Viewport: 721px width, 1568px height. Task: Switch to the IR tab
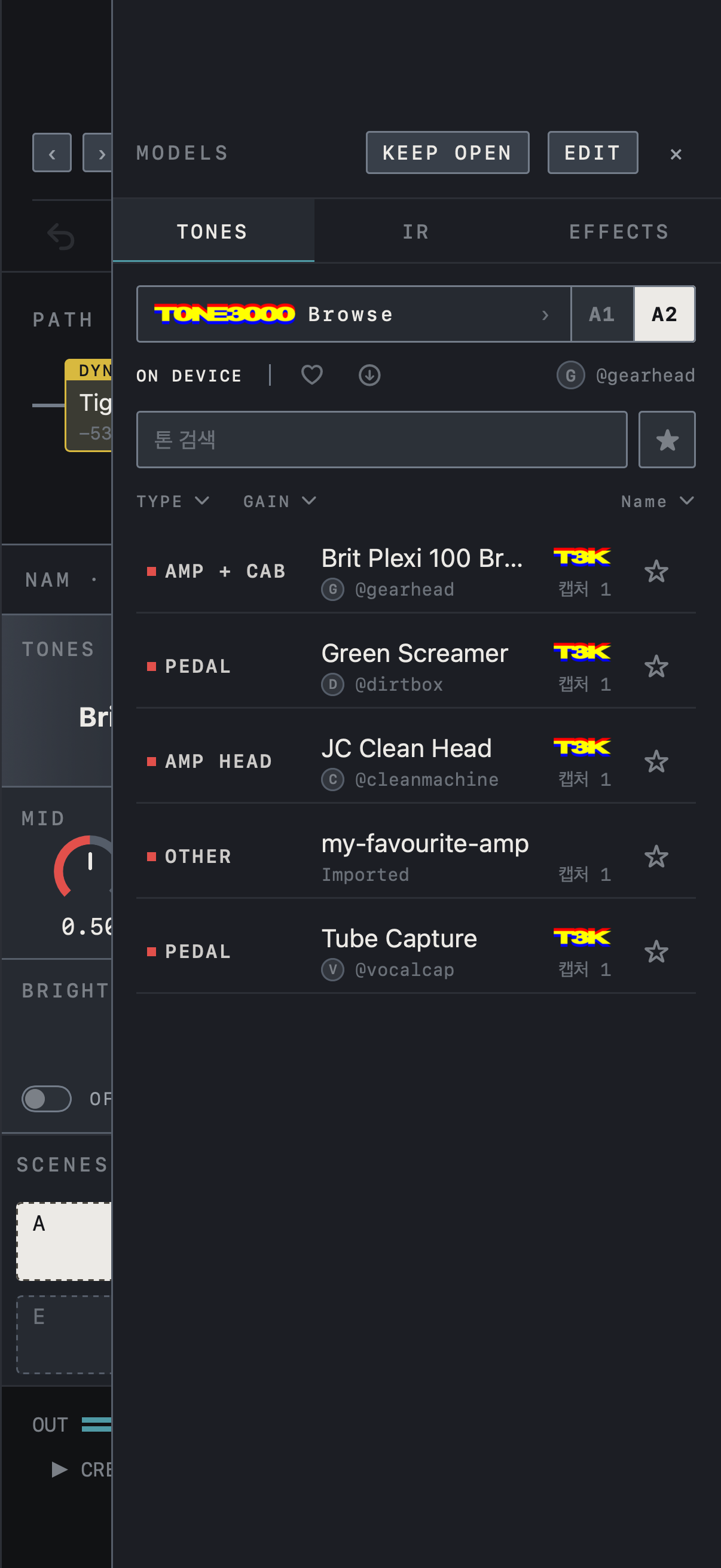click(x=416, y=232)
